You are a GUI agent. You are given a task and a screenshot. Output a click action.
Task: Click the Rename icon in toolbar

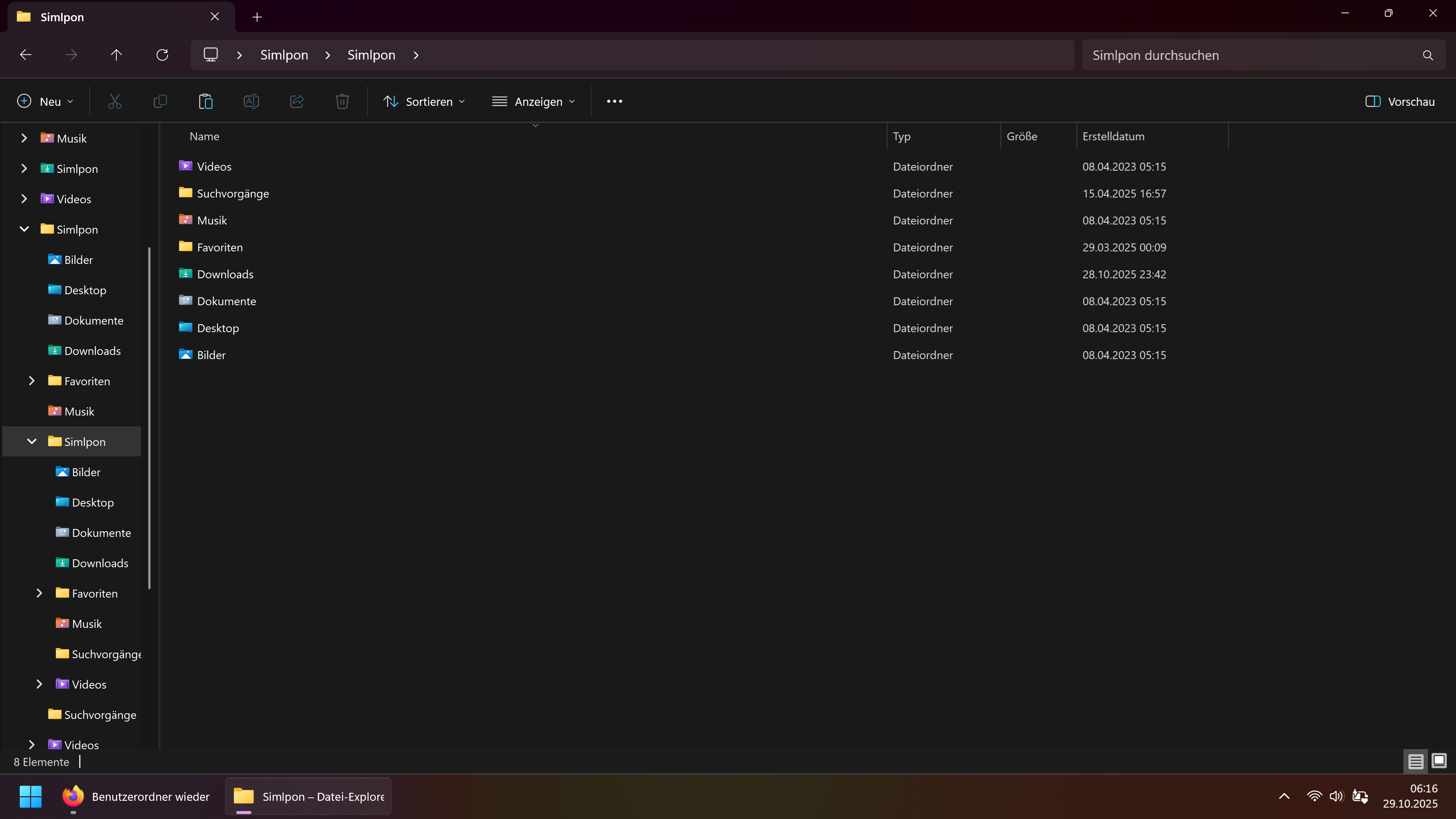251,102
